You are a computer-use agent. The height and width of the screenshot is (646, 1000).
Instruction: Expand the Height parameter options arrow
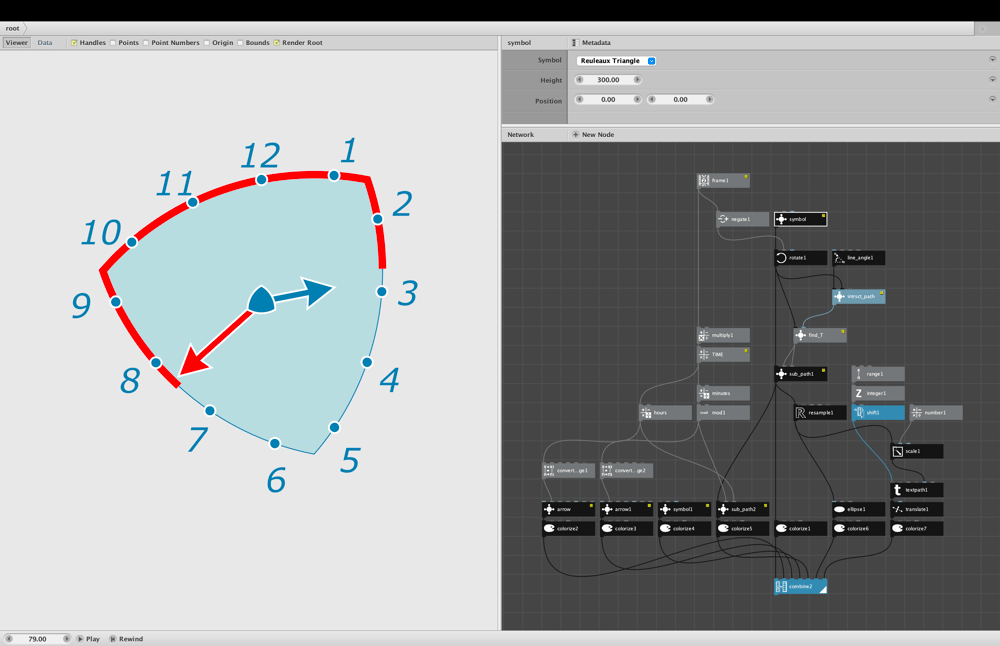[992, 80]
